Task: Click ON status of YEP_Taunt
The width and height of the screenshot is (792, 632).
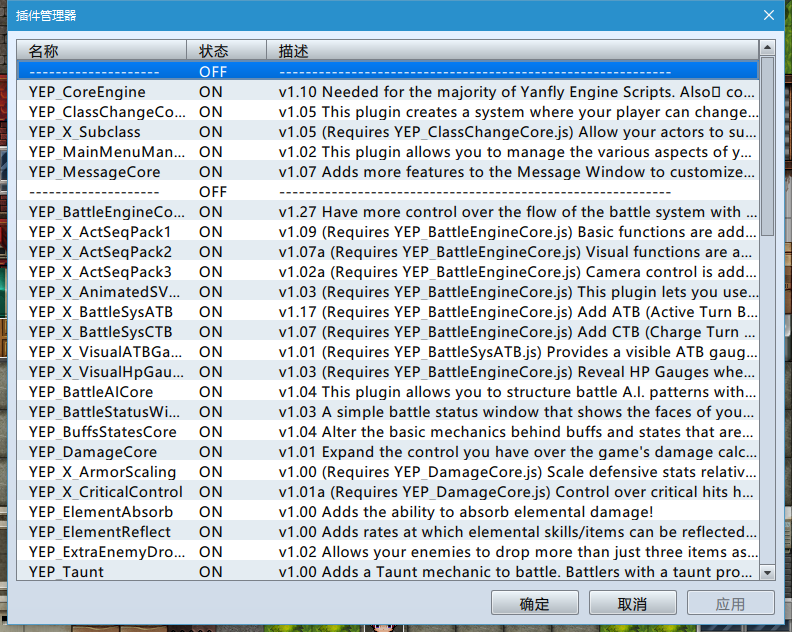Action: [x=211, y=572]
